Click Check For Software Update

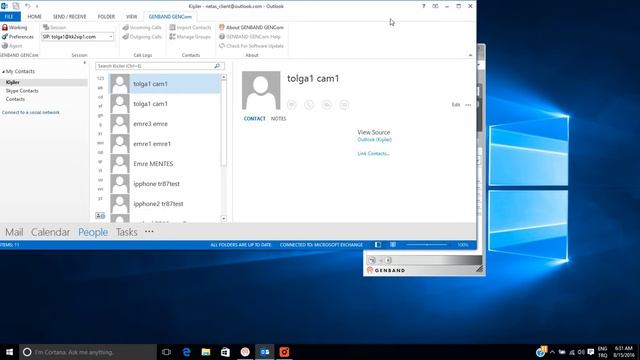coord(251,46)
